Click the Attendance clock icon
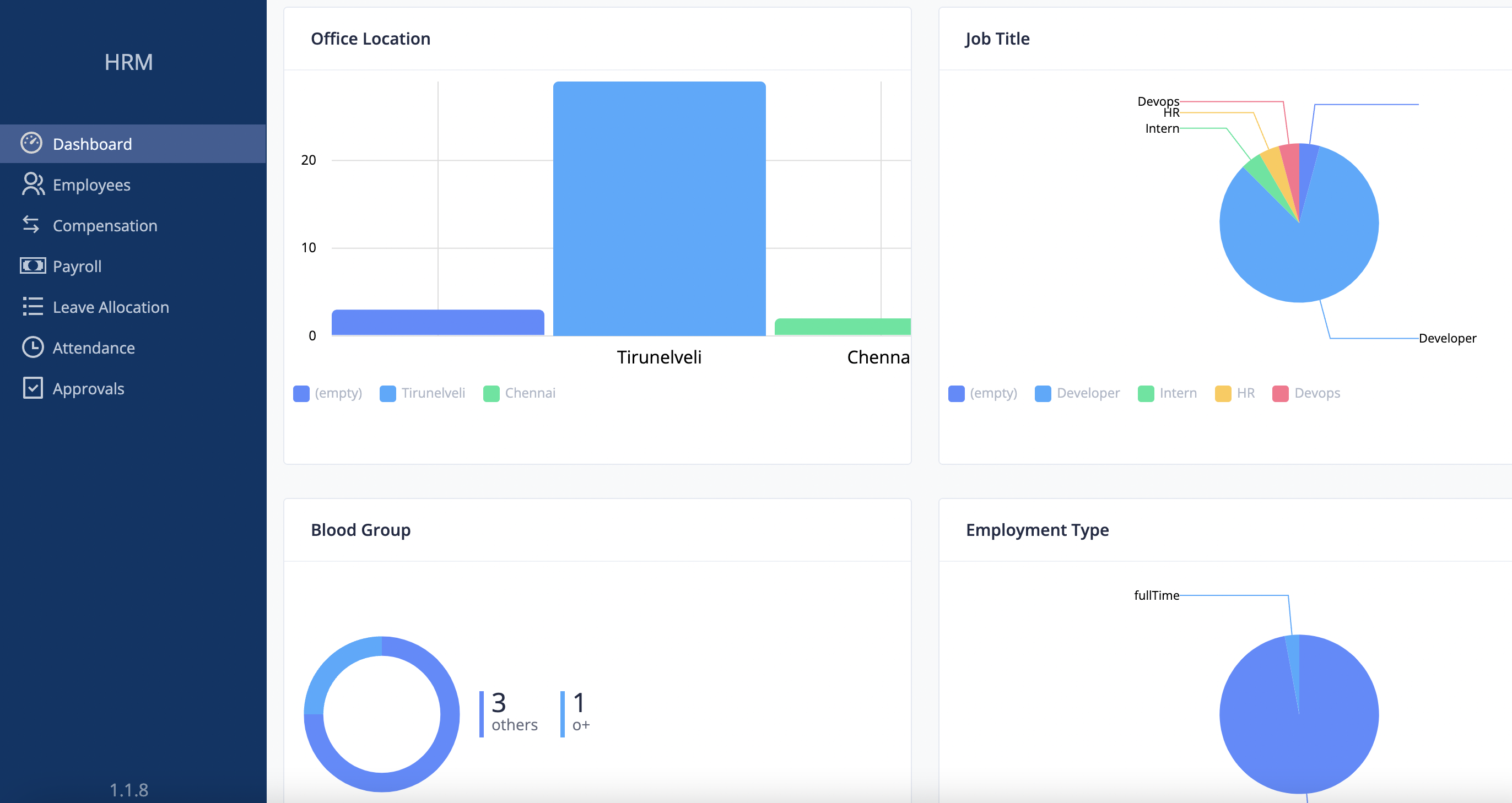This screenshot has height=803, width=1512. coord(33,347)
